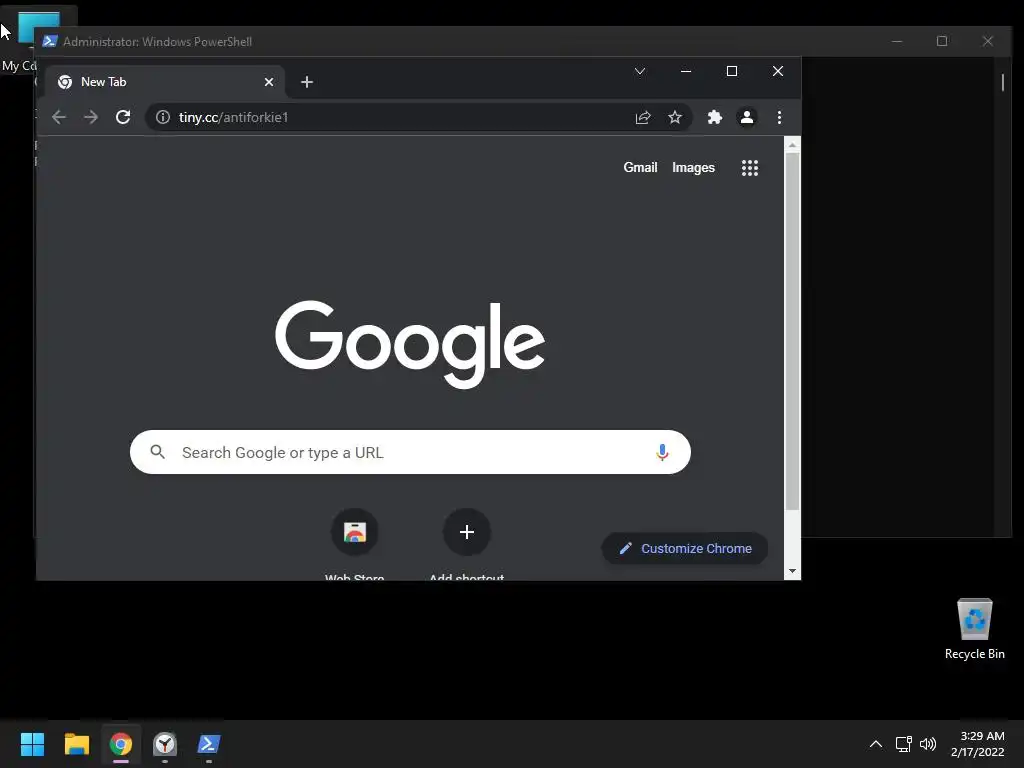The height and width of the screenshot is (768, 1024).
Task: Close the New Tab tab
Action: 268,82
